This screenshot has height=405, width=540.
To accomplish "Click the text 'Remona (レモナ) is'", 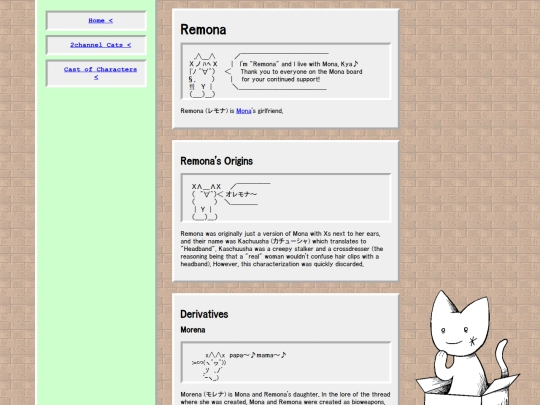I will click(x=207, y=111).
